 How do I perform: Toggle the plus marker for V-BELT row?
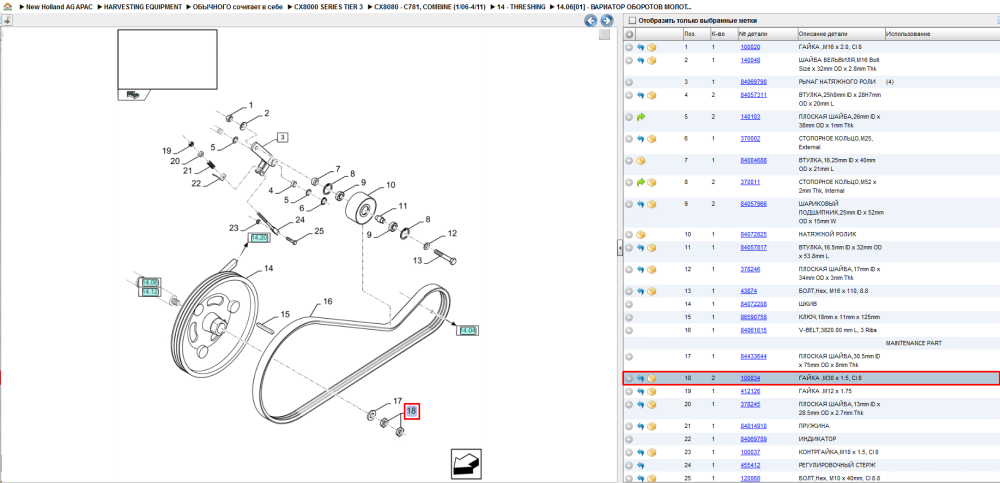pyautogui.click(x=629, y=331)
